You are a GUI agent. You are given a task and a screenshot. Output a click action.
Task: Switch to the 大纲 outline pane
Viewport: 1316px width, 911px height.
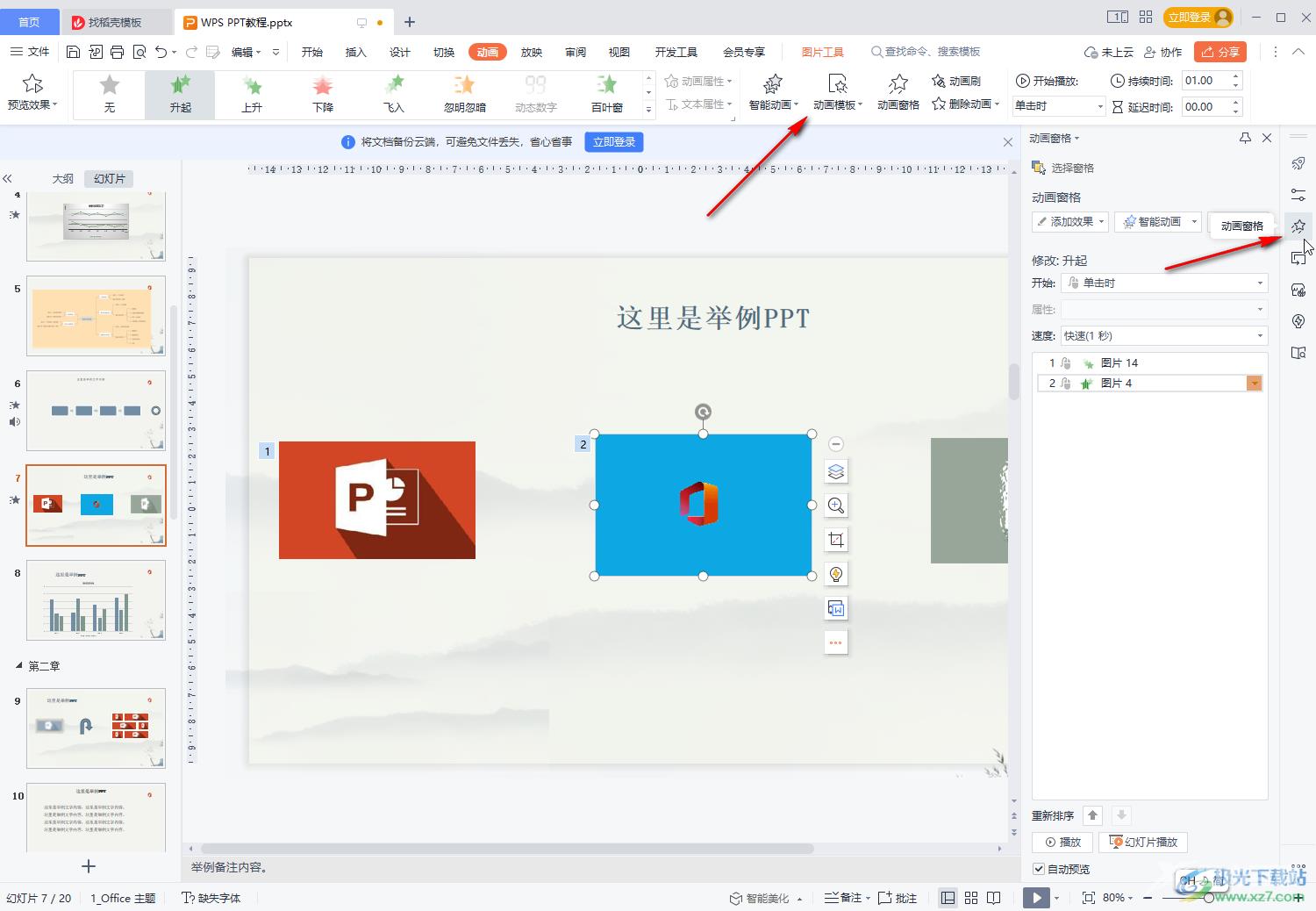click(x=63, y=178)
